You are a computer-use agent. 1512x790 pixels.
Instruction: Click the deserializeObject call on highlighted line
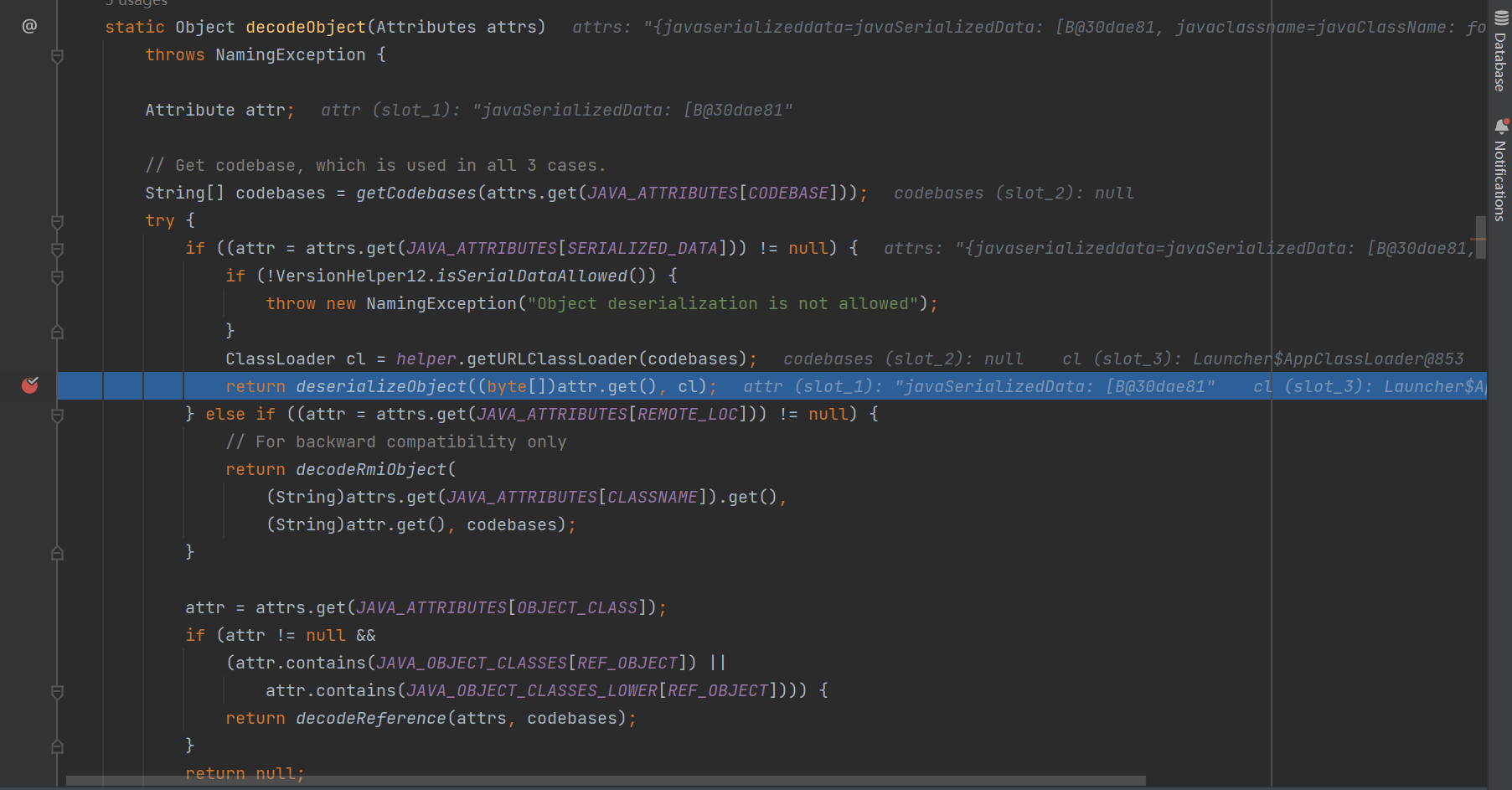(381, 386)
